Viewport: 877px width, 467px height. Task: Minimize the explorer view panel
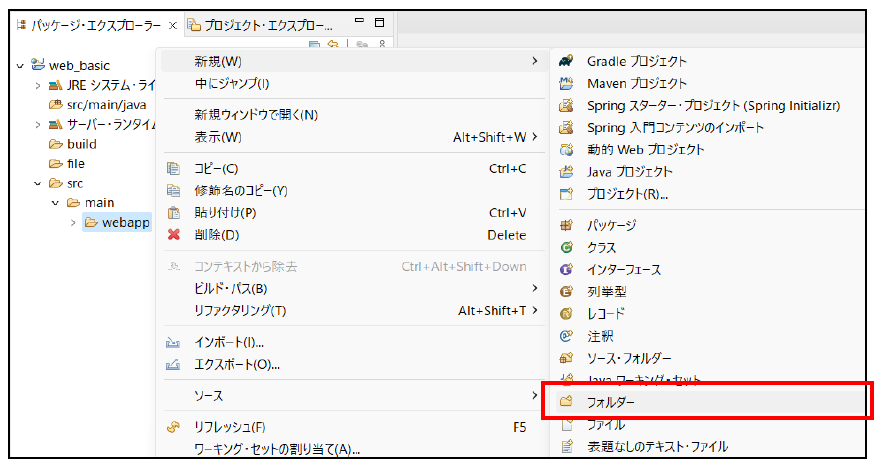point(360,23)
